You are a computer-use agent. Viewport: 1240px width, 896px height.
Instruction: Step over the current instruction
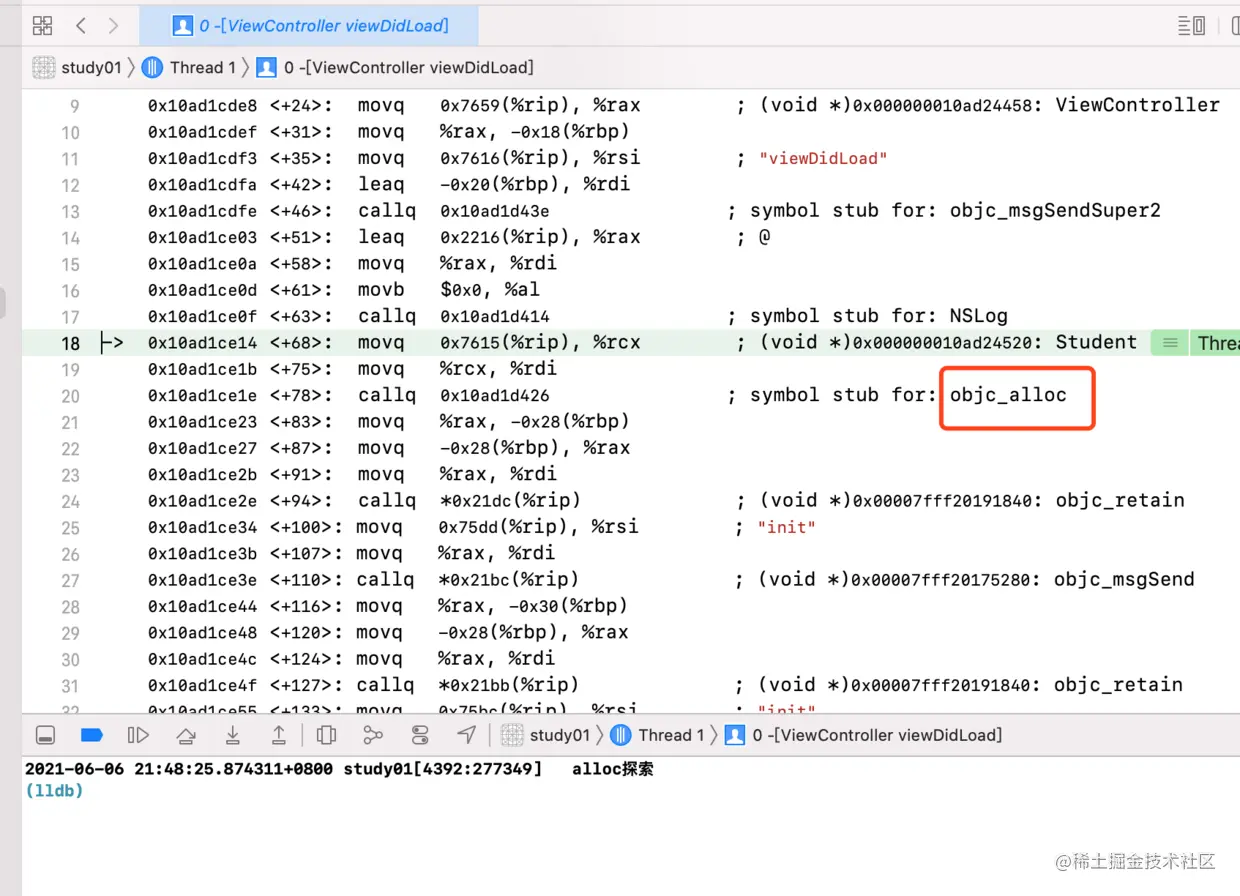[x=186, y=735]
